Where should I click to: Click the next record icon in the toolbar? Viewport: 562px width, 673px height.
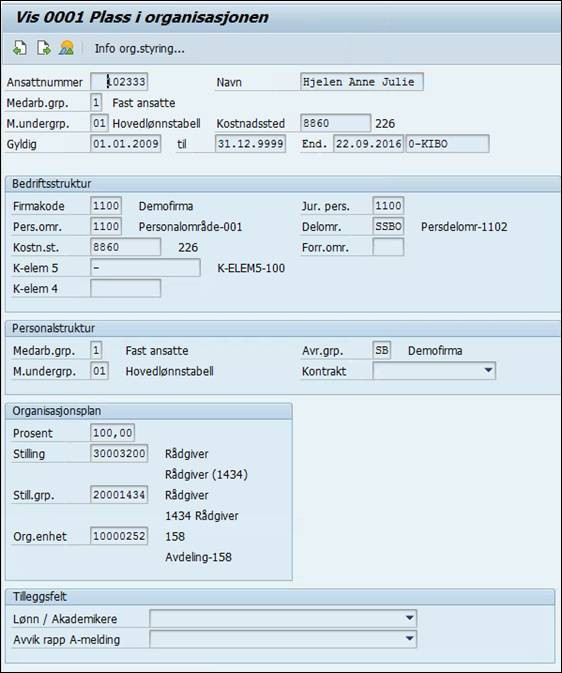pos(43,48)
